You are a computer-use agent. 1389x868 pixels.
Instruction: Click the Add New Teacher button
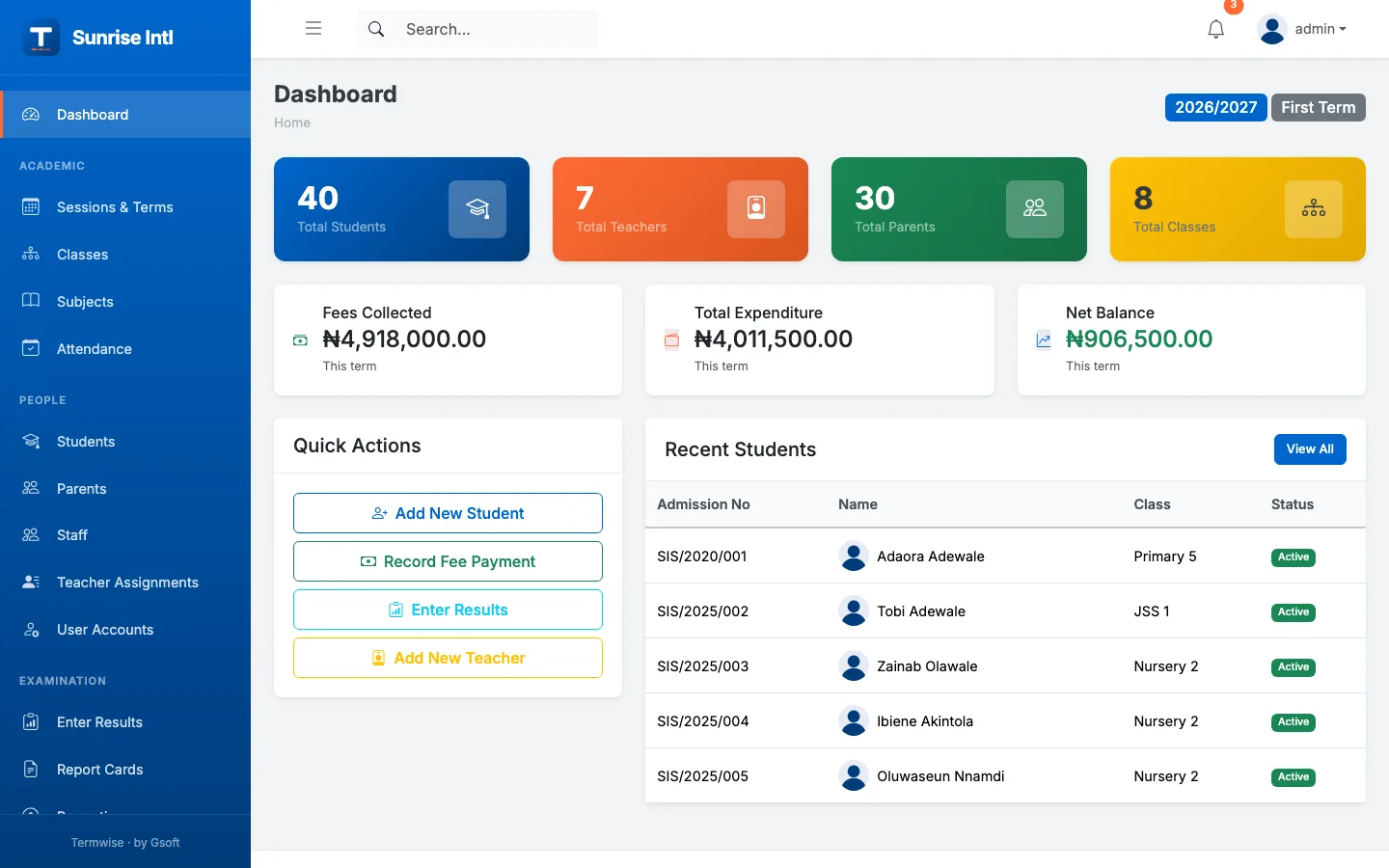[448, 658]
